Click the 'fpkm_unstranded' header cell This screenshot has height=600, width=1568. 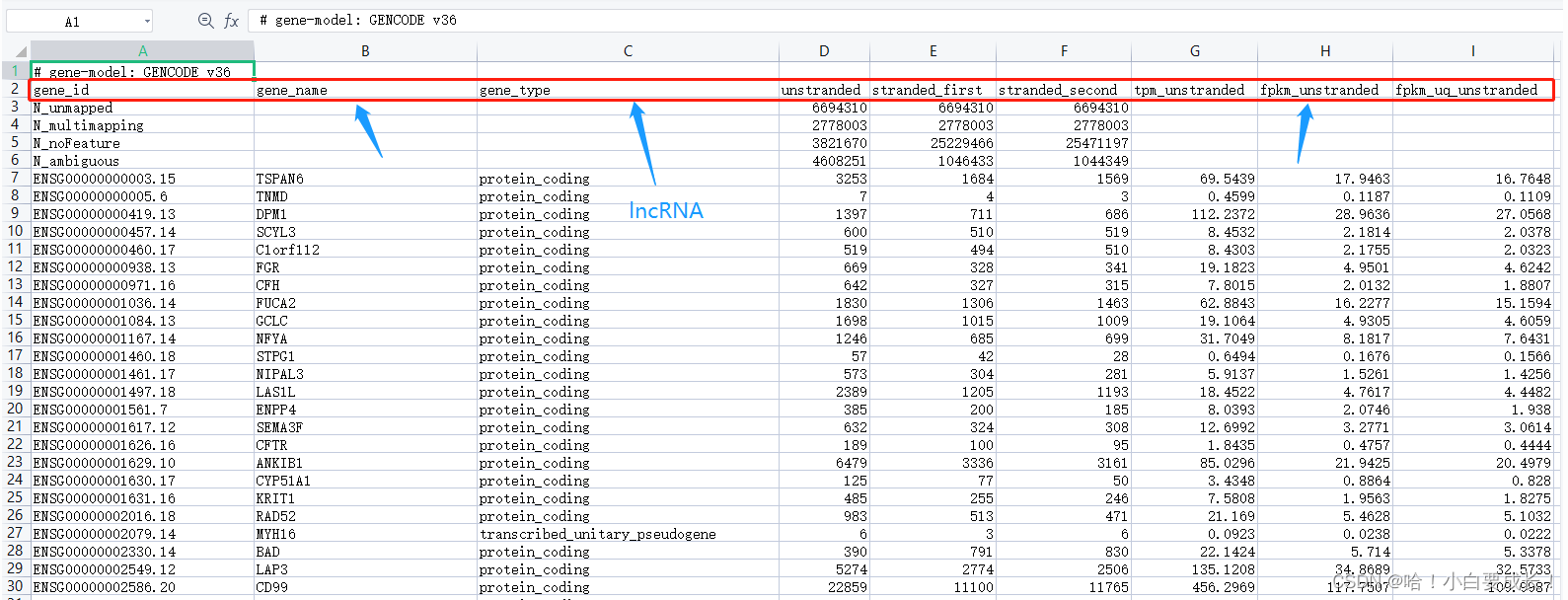pos(1325,90)
